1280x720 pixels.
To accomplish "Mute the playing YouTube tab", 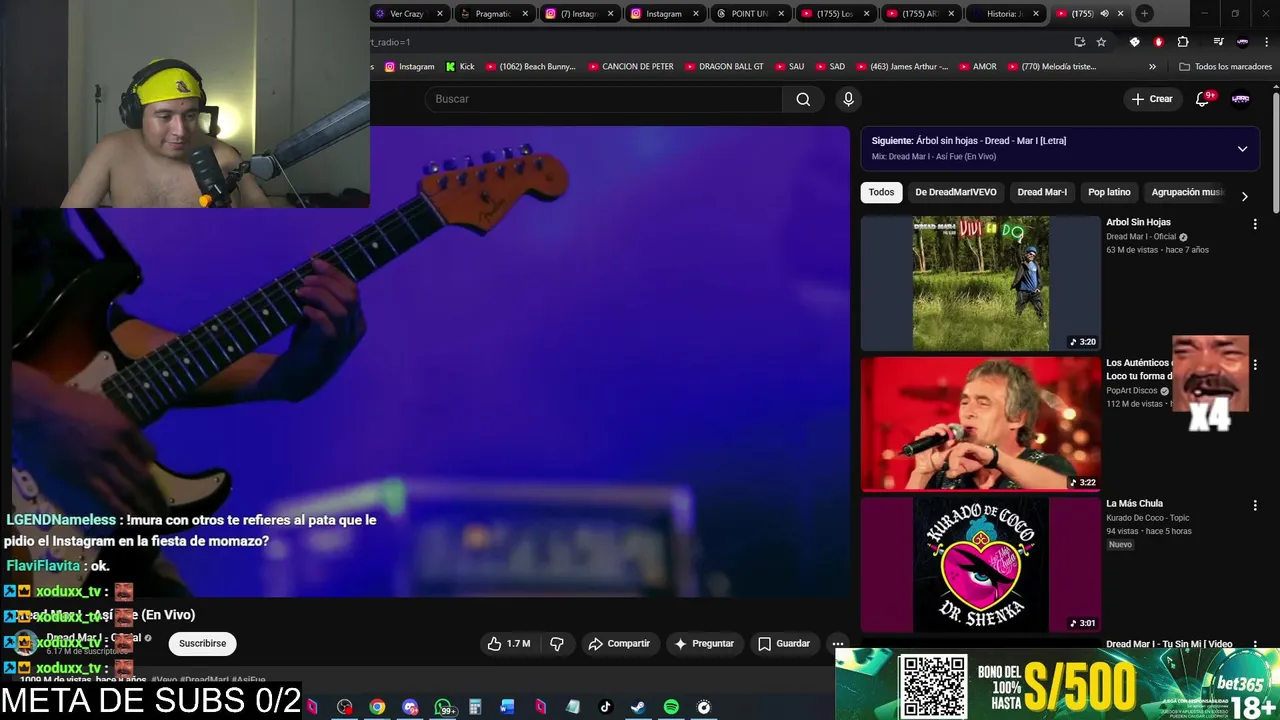I will tap(1104, 14).
